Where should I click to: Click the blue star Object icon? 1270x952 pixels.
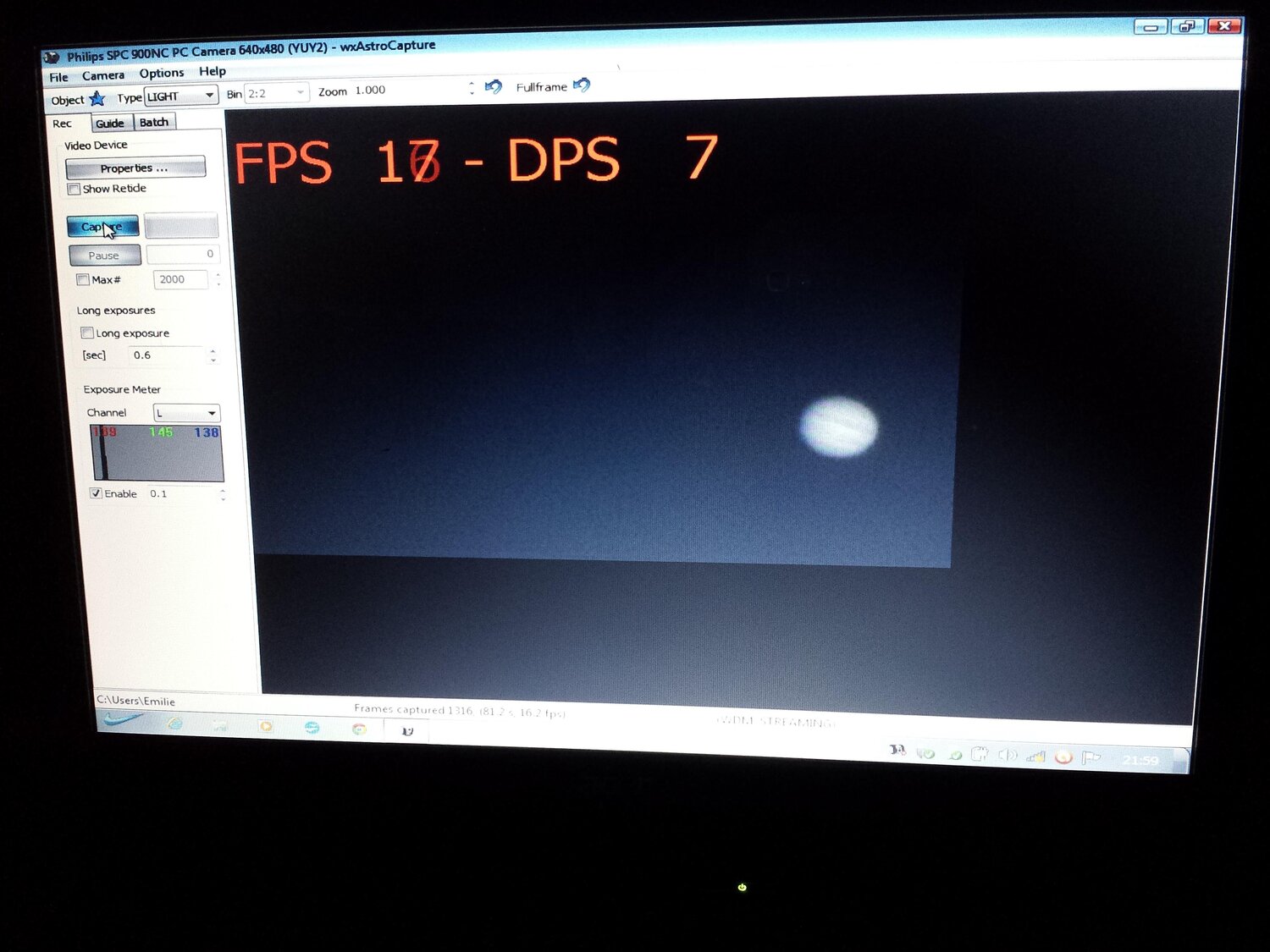click(x=97, y=99)
